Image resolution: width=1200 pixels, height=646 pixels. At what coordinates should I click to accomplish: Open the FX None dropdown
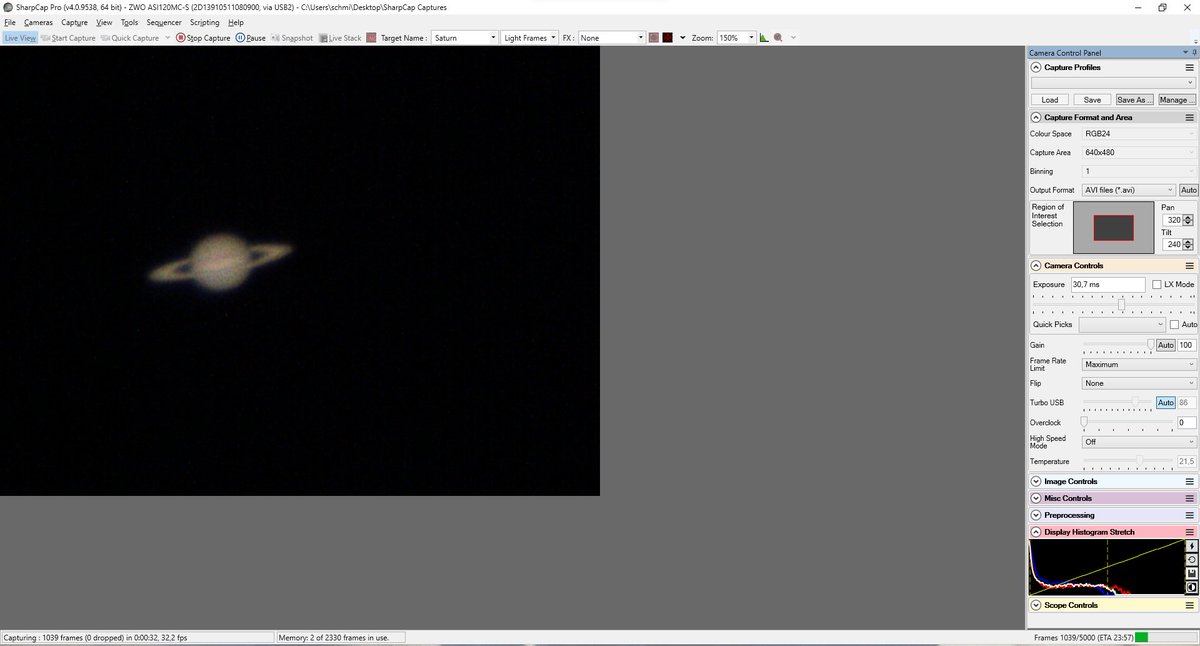point(611,38)
